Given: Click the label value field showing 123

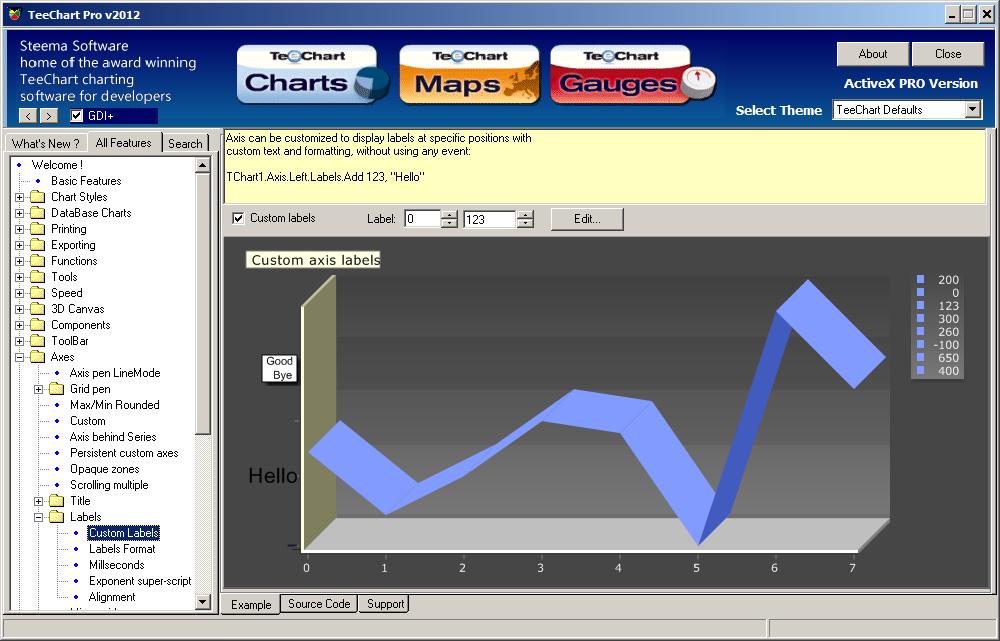Looking at the screenshot, I should pos(490,219).
